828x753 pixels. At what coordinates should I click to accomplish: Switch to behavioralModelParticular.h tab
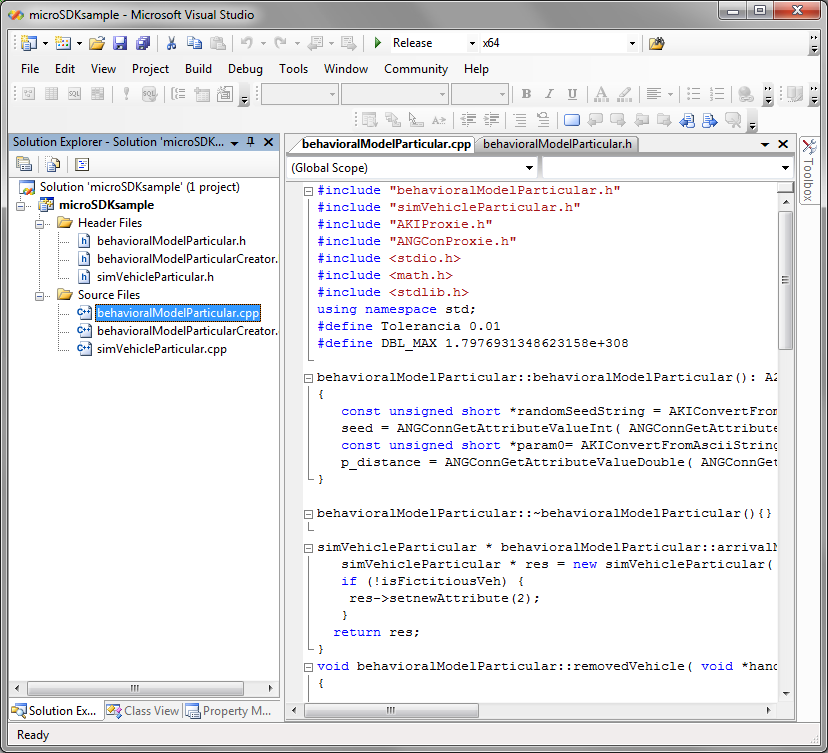[x=556, y=144]
